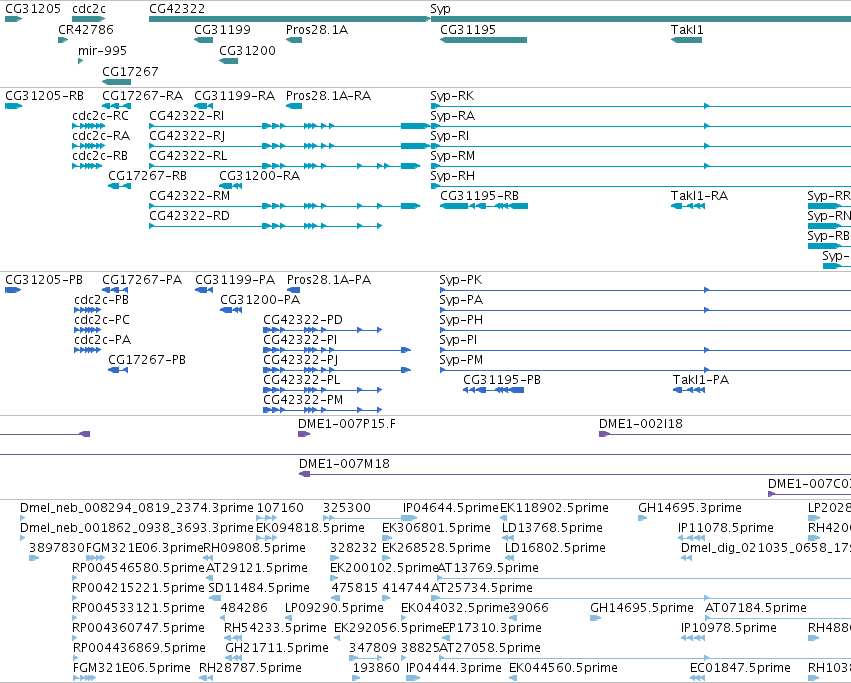The height and width of the screenshot is (683, 851).
Task: Select the GH21711.5prime EST label
Action: (277, 648)
